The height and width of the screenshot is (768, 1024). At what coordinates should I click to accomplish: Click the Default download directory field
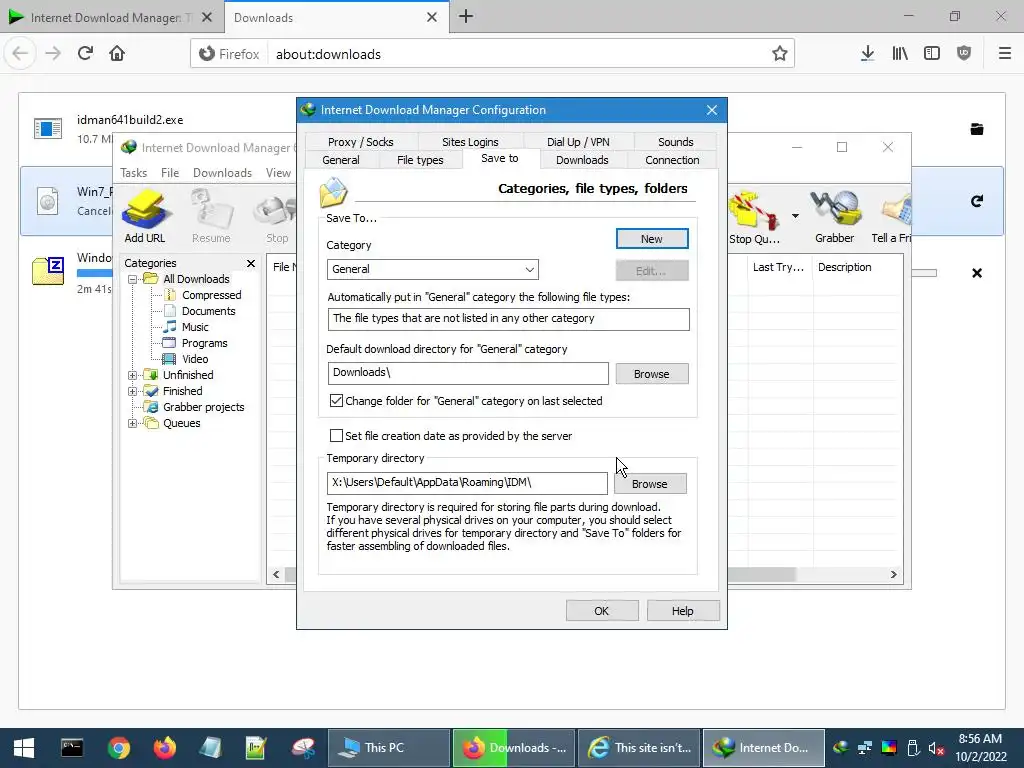[468, 373]
